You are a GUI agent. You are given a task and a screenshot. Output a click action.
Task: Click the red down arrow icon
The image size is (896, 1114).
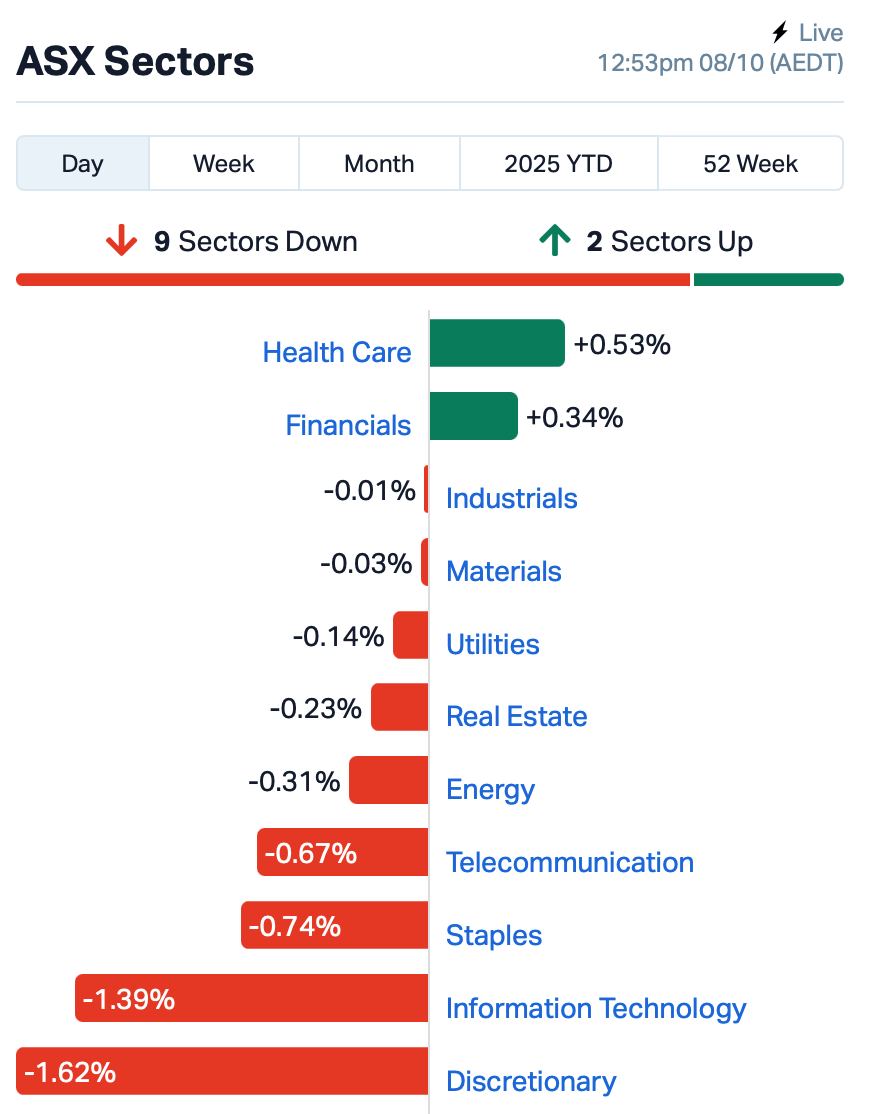click(121, 241)
